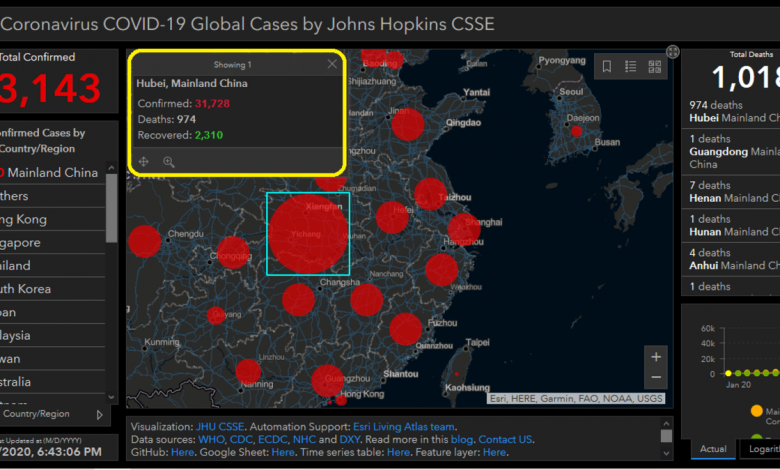Select South Korea row in country list
Screen dimensions: 780x470
tap(52, 289)
